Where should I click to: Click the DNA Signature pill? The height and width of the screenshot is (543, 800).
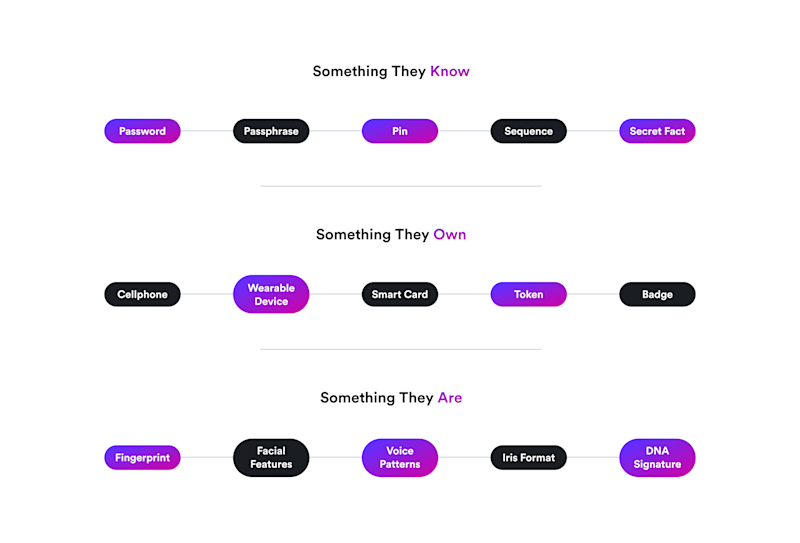(x=657, y=458)
